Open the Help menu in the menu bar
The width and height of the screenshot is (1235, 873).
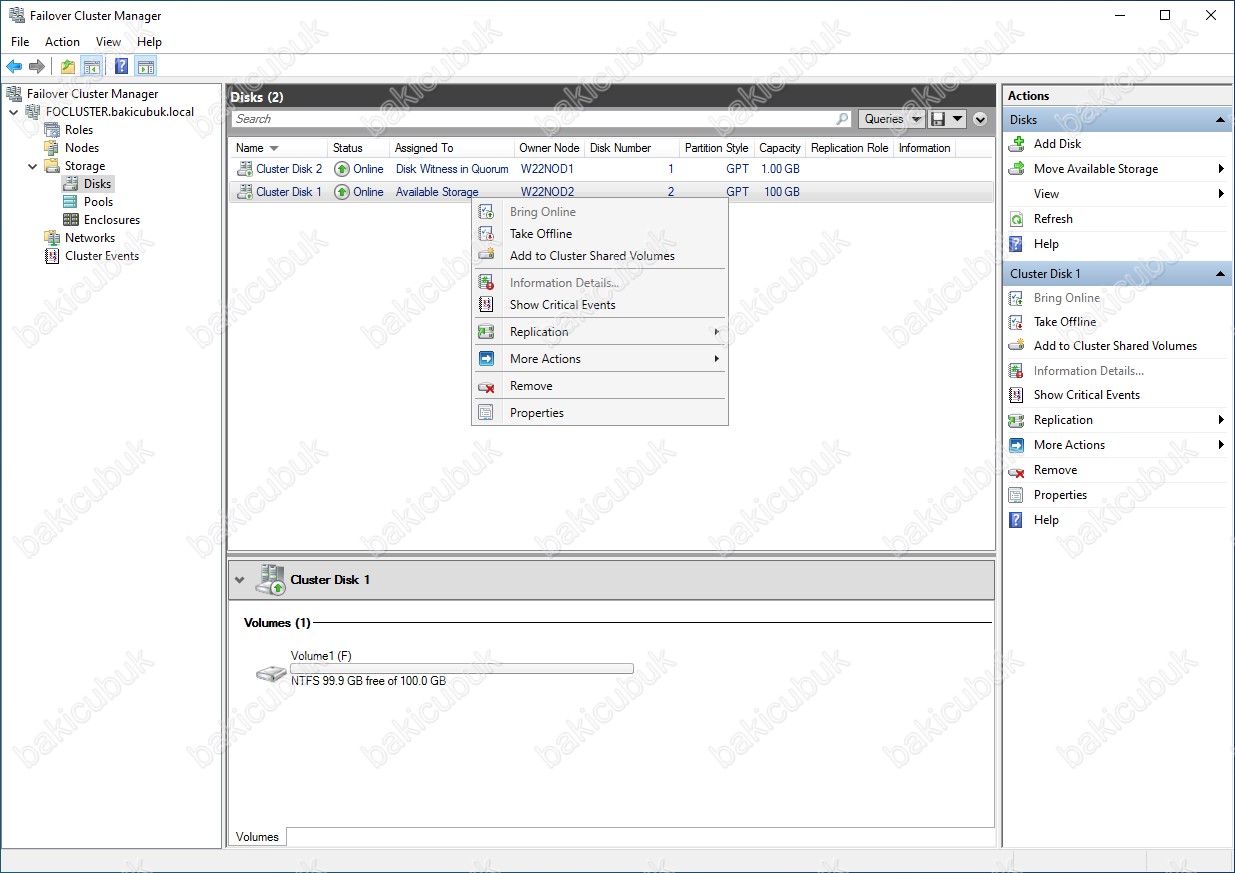pos(149,42)
